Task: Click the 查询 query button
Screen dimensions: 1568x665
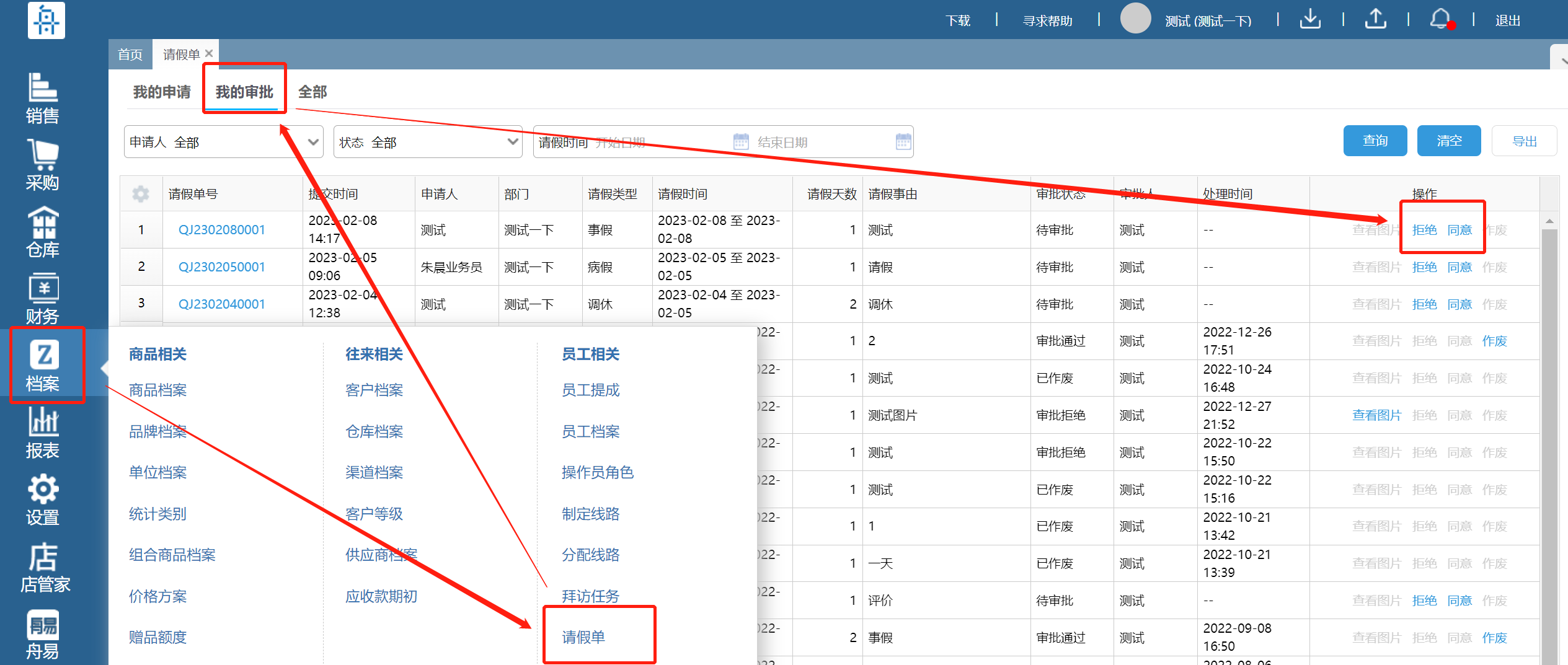Action: click(x=1375, y=141)
